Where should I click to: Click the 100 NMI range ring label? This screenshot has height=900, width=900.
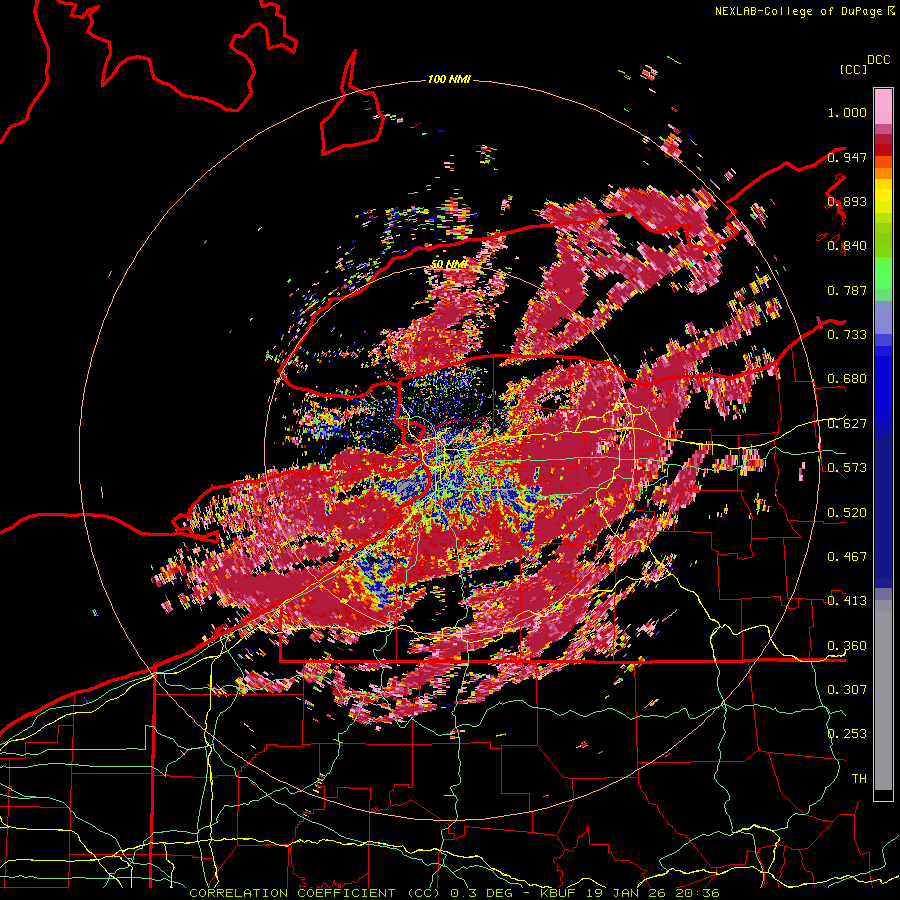(449, 79)
